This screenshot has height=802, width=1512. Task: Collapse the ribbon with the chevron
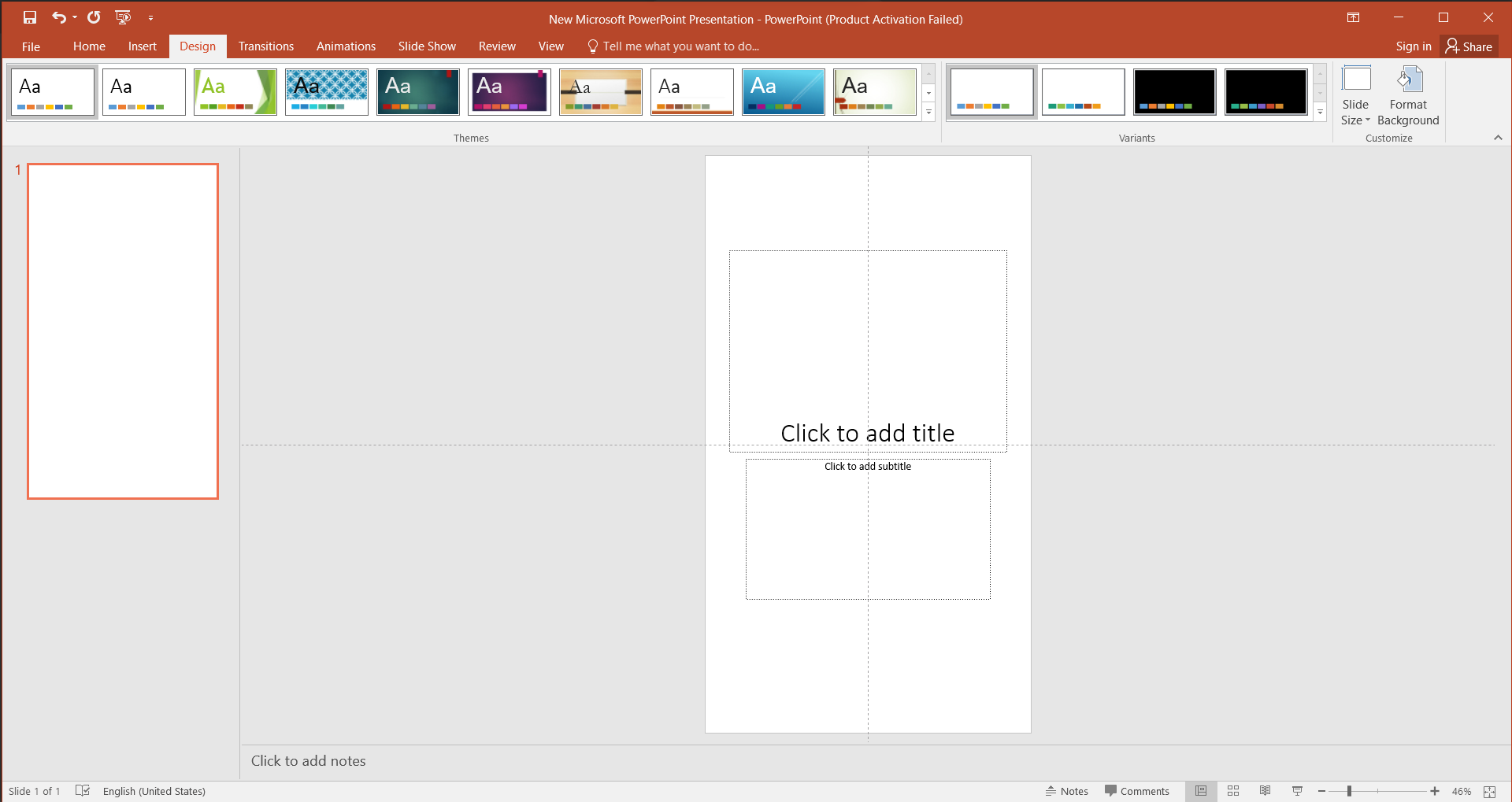pos(1498,138)
